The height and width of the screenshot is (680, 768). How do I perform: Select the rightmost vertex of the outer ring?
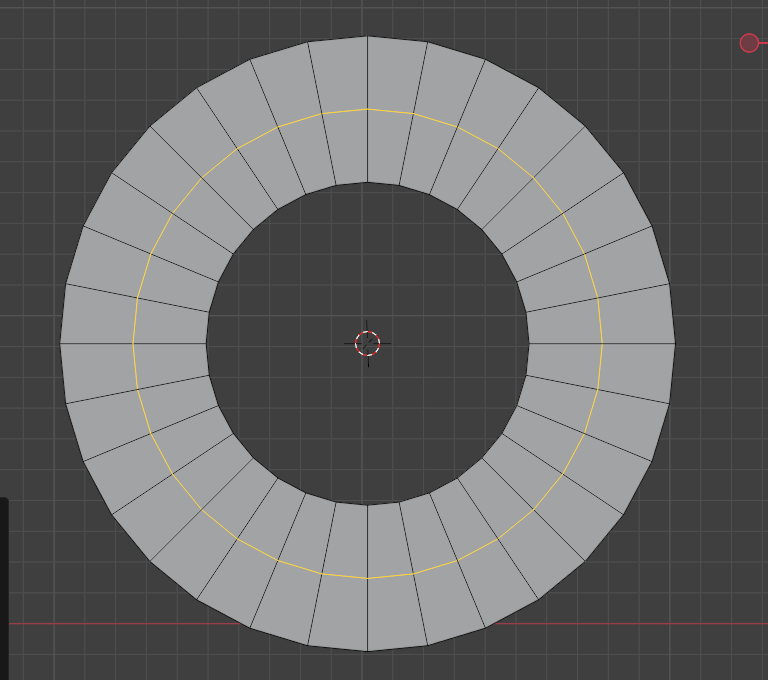(x=675, y=343)
